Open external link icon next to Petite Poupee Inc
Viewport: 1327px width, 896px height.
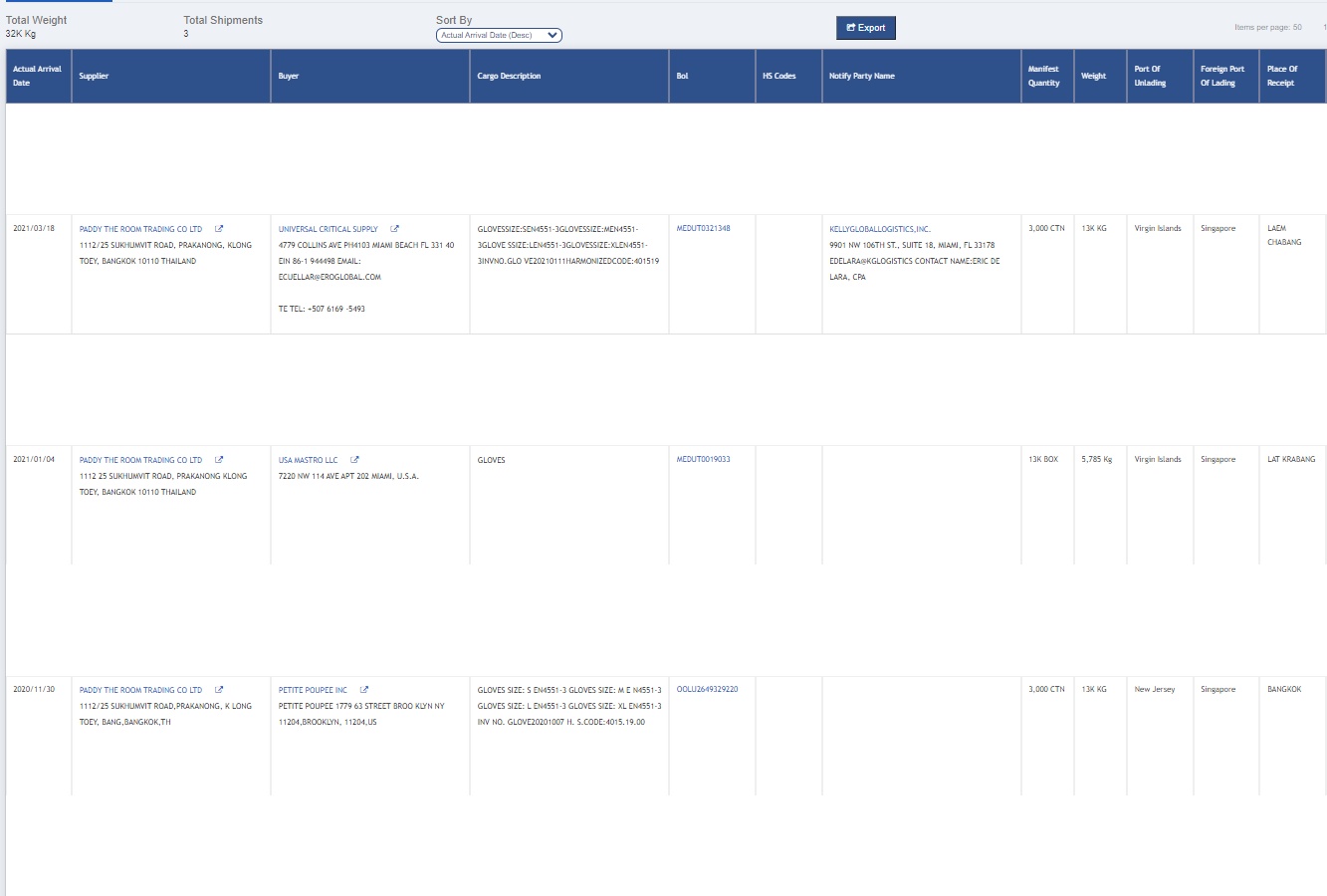[x=364, y=690]
